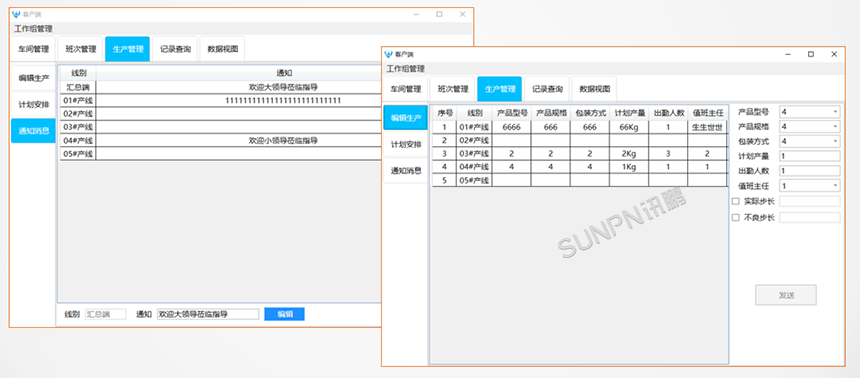Click the 2Kg planned output cell
This screenshot has width=860, height=378.
click(629, 154)
